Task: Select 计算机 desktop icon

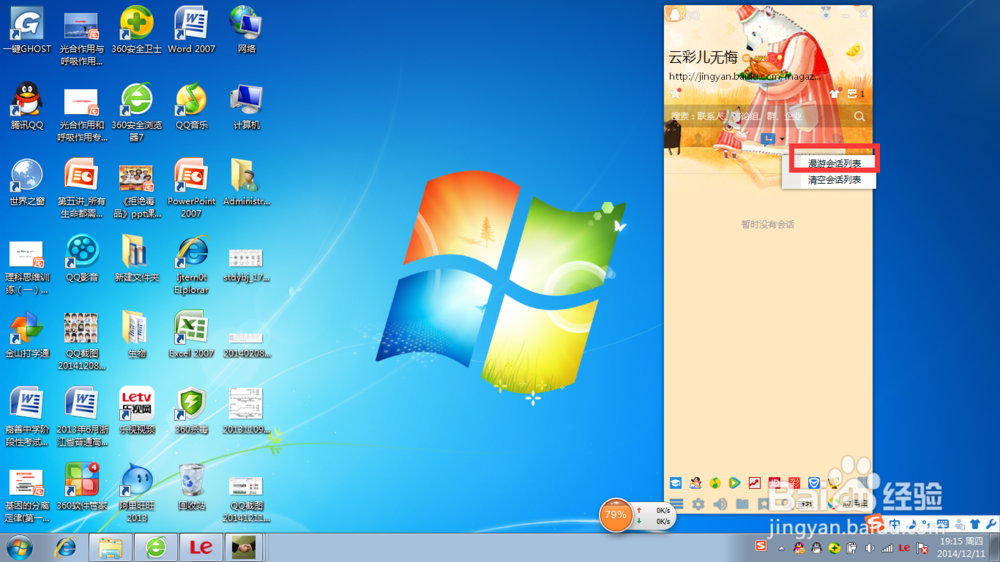Action: (246, 106)
